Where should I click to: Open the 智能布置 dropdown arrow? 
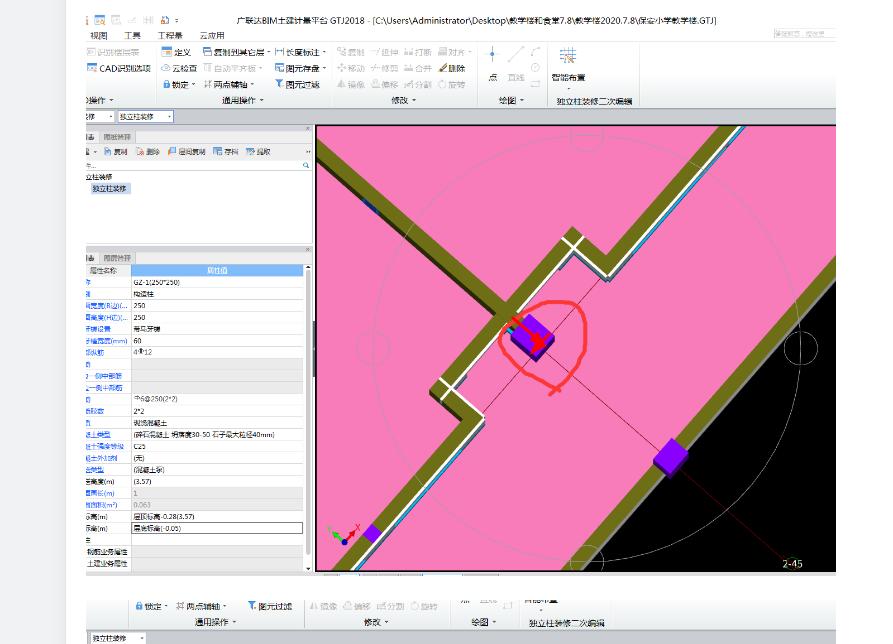click(568, 88)
